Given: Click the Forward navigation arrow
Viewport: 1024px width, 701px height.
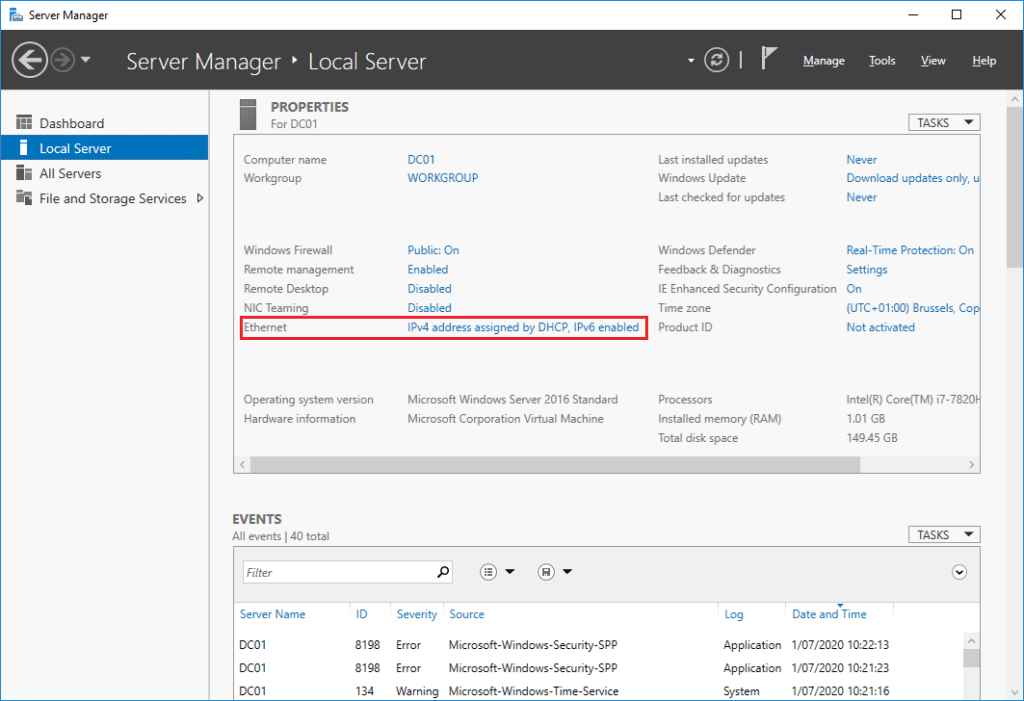Looking at the screenshot, I should (x=63, y=60).
